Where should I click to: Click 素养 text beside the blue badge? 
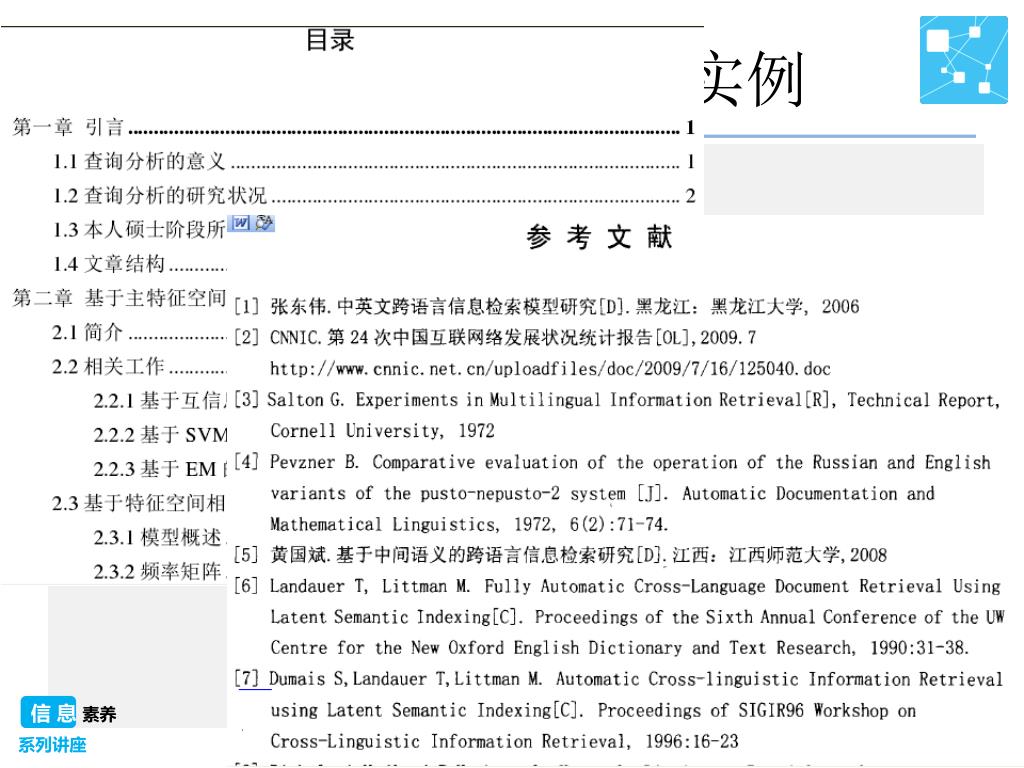99,714
